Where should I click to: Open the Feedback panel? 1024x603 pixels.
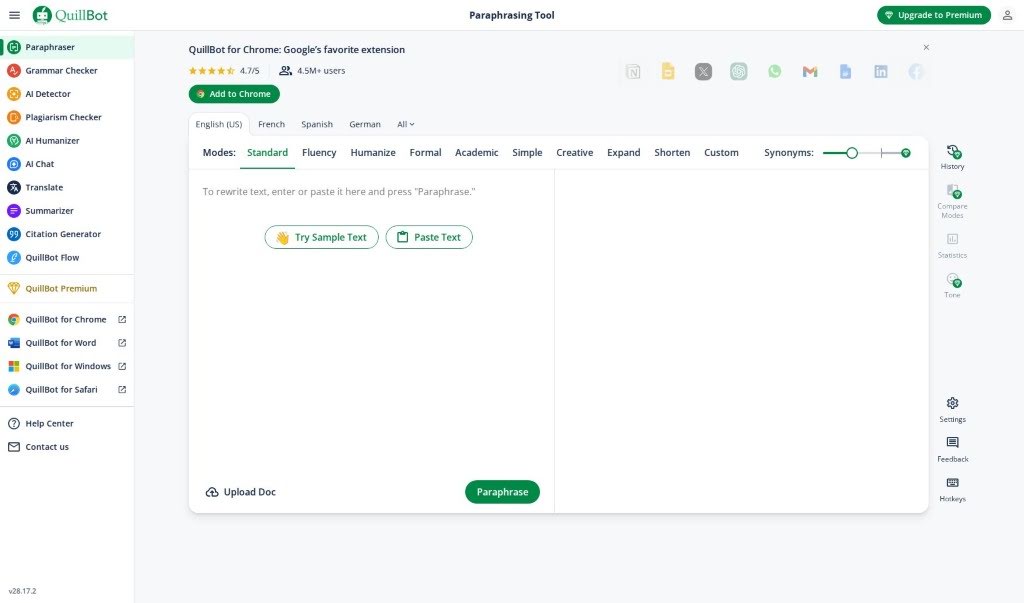pos(952,445)
